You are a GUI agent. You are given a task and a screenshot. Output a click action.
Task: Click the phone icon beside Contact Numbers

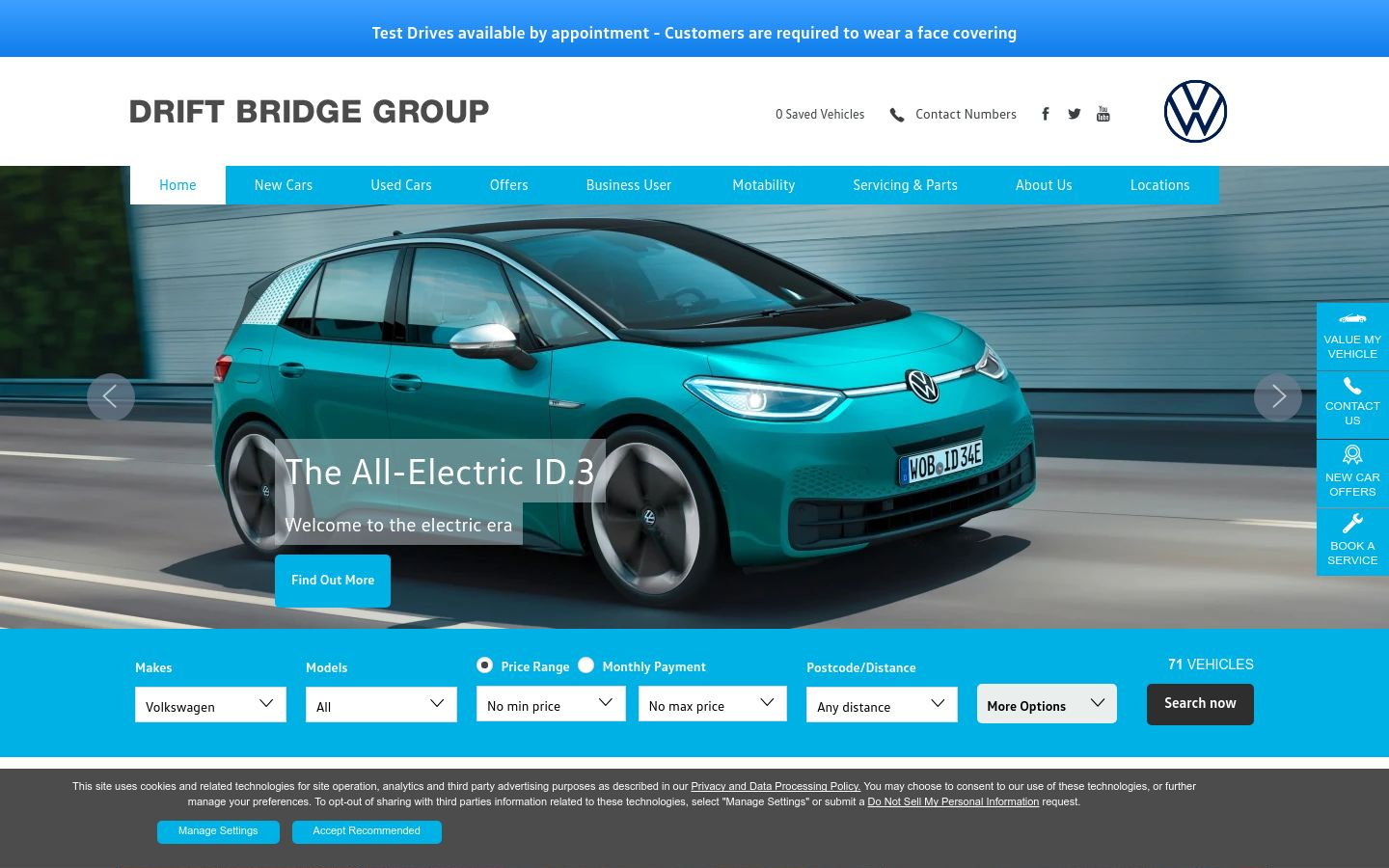(x=897, y=115)
